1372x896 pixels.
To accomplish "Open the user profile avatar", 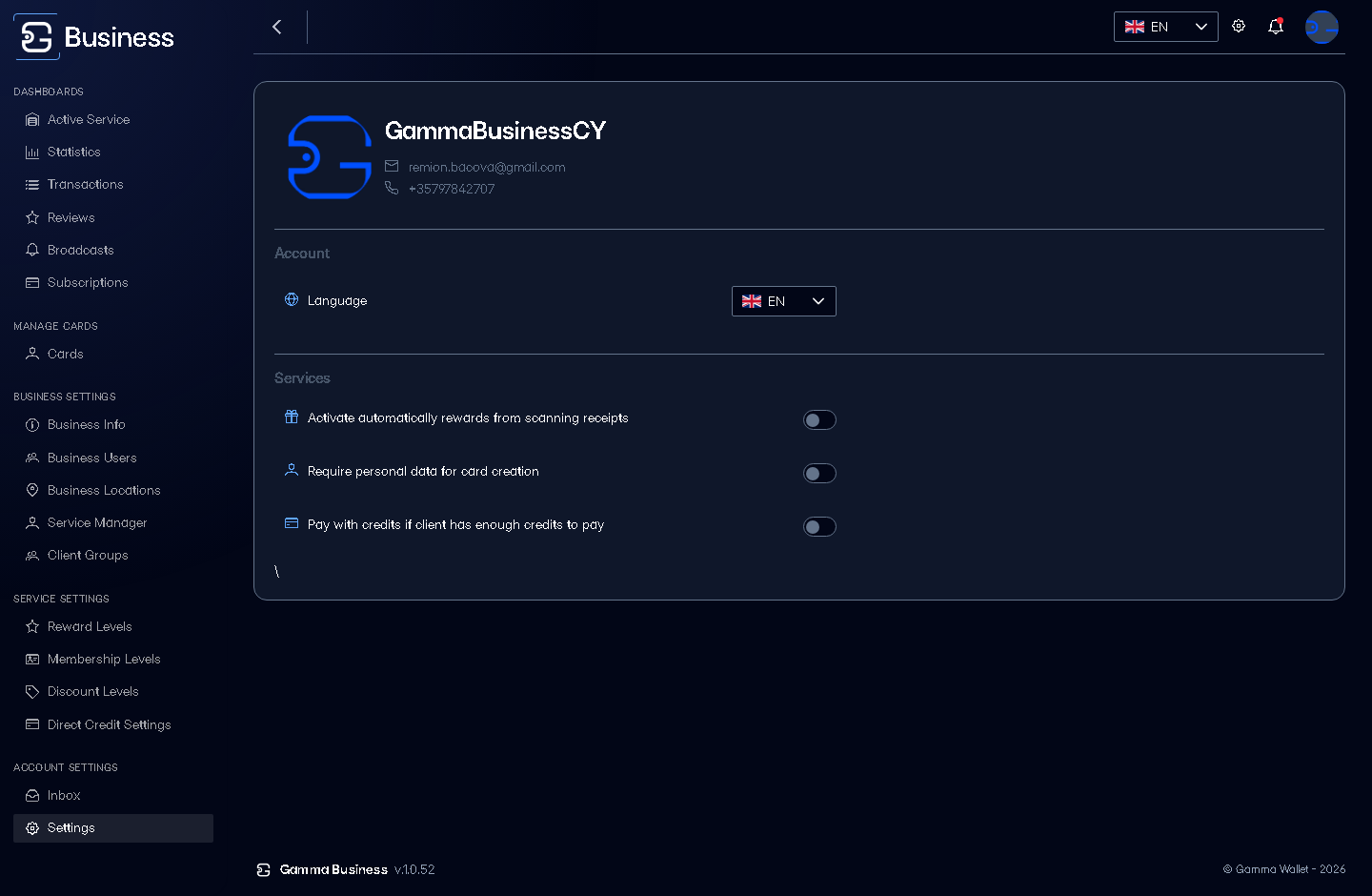I will click(1322, 27).
